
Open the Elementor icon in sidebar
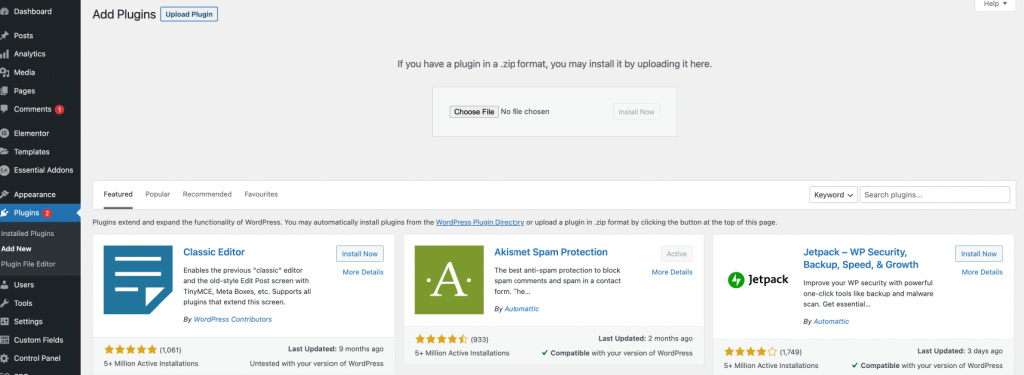point(5,133)
